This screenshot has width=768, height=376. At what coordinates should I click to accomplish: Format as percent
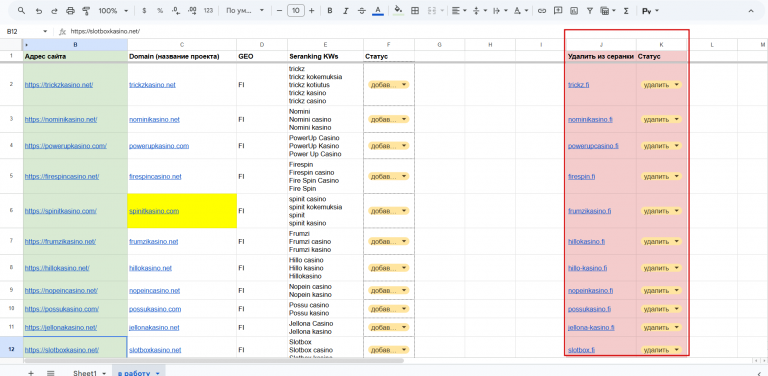[160, 11]
